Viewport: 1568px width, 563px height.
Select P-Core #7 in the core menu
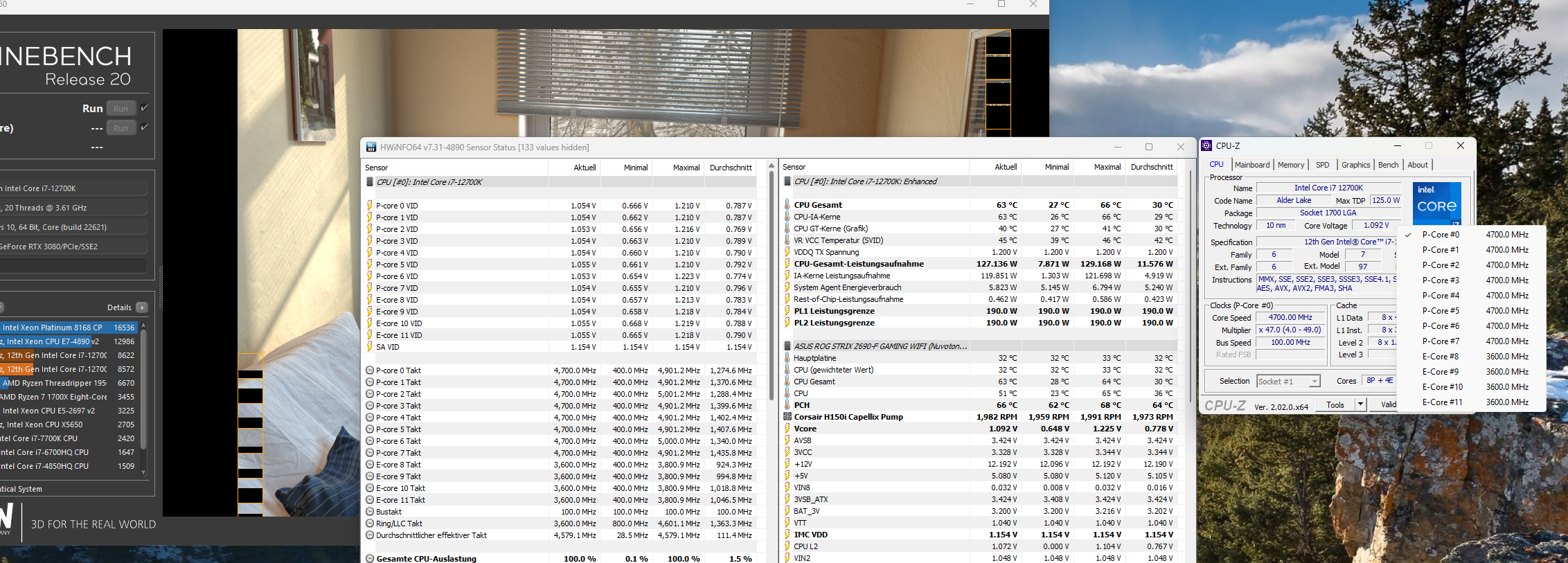pos(1471,341)
